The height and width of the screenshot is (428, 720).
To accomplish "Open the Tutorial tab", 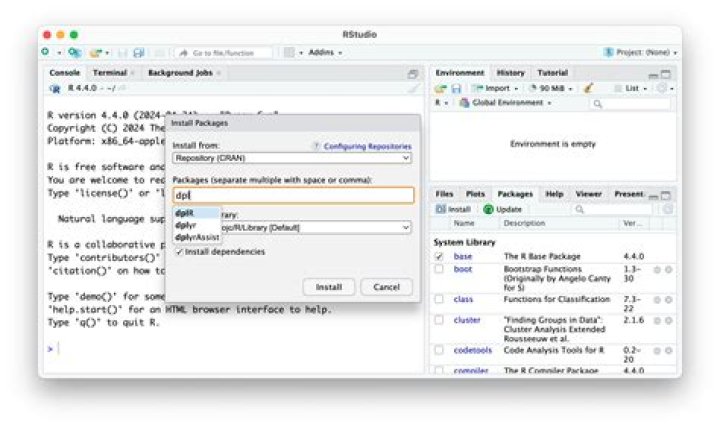I will click(x=552, y=73).
